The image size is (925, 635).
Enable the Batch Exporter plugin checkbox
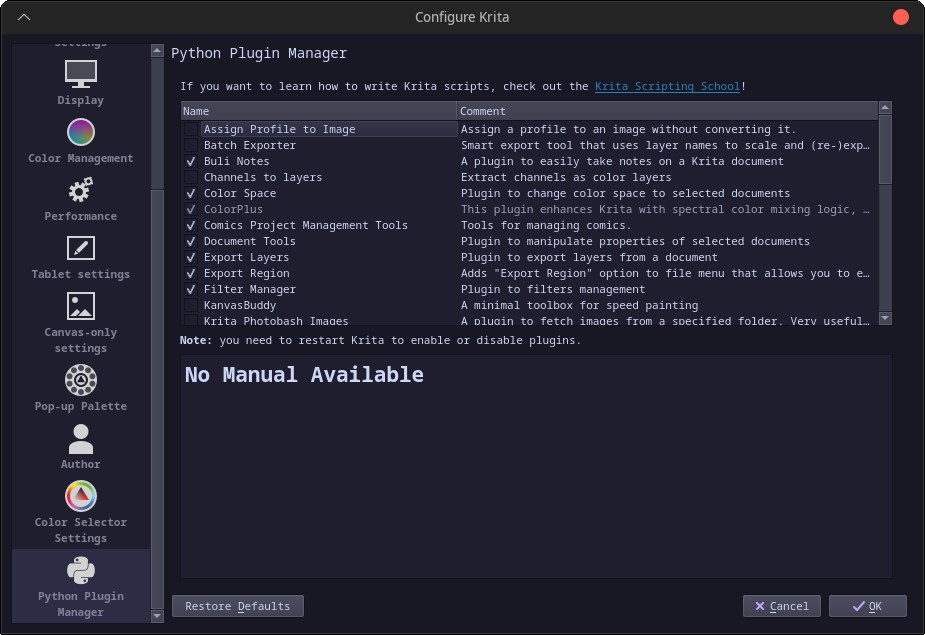pyautogui.click(x=191, y=146)
